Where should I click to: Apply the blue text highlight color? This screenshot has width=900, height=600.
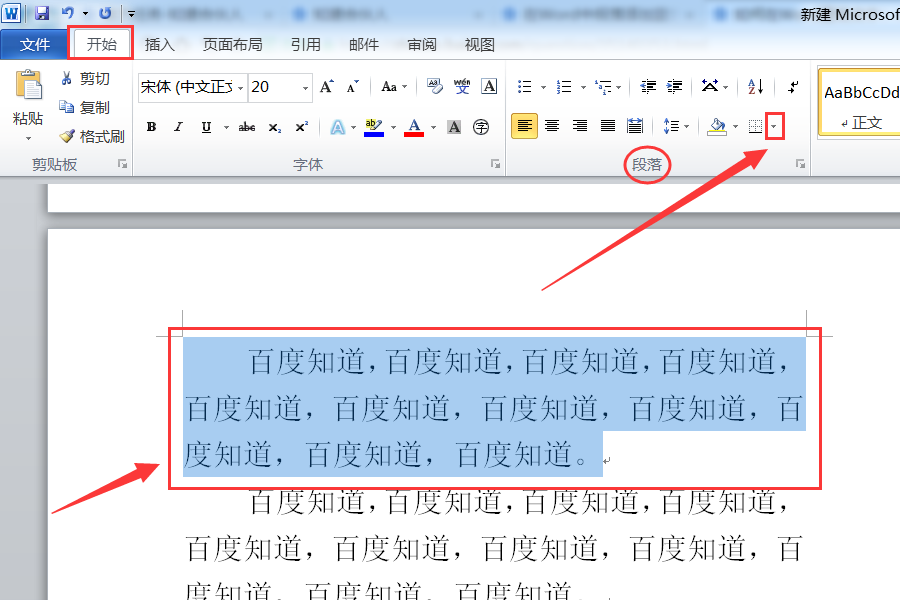point(374,127)
